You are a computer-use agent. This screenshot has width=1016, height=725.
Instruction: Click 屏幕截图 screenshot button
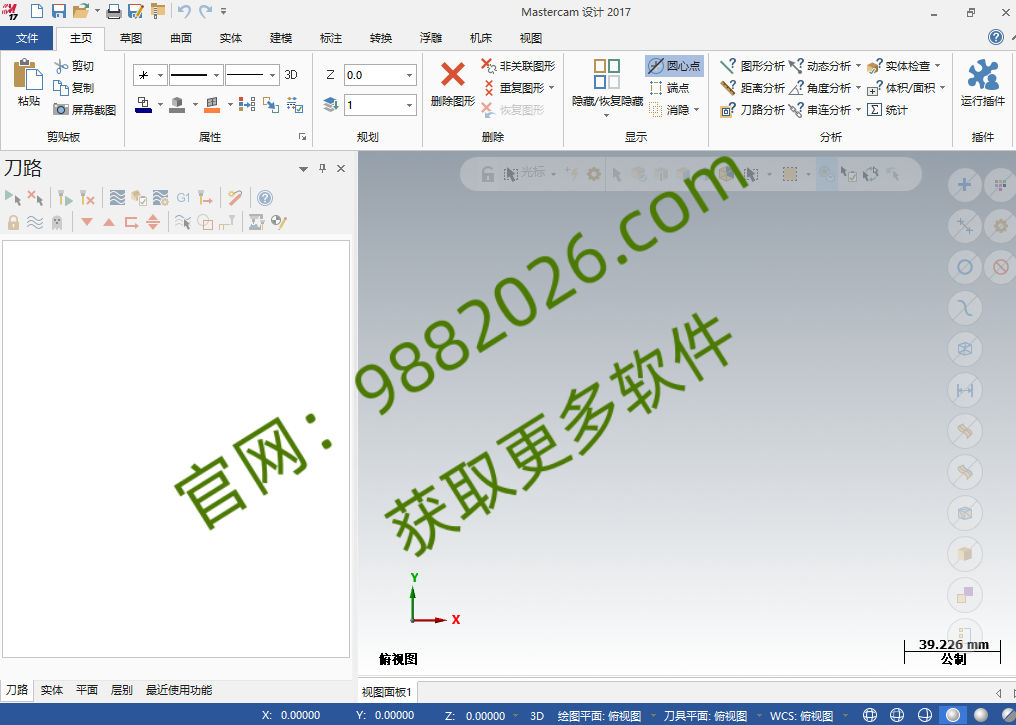tap(85, 109)
